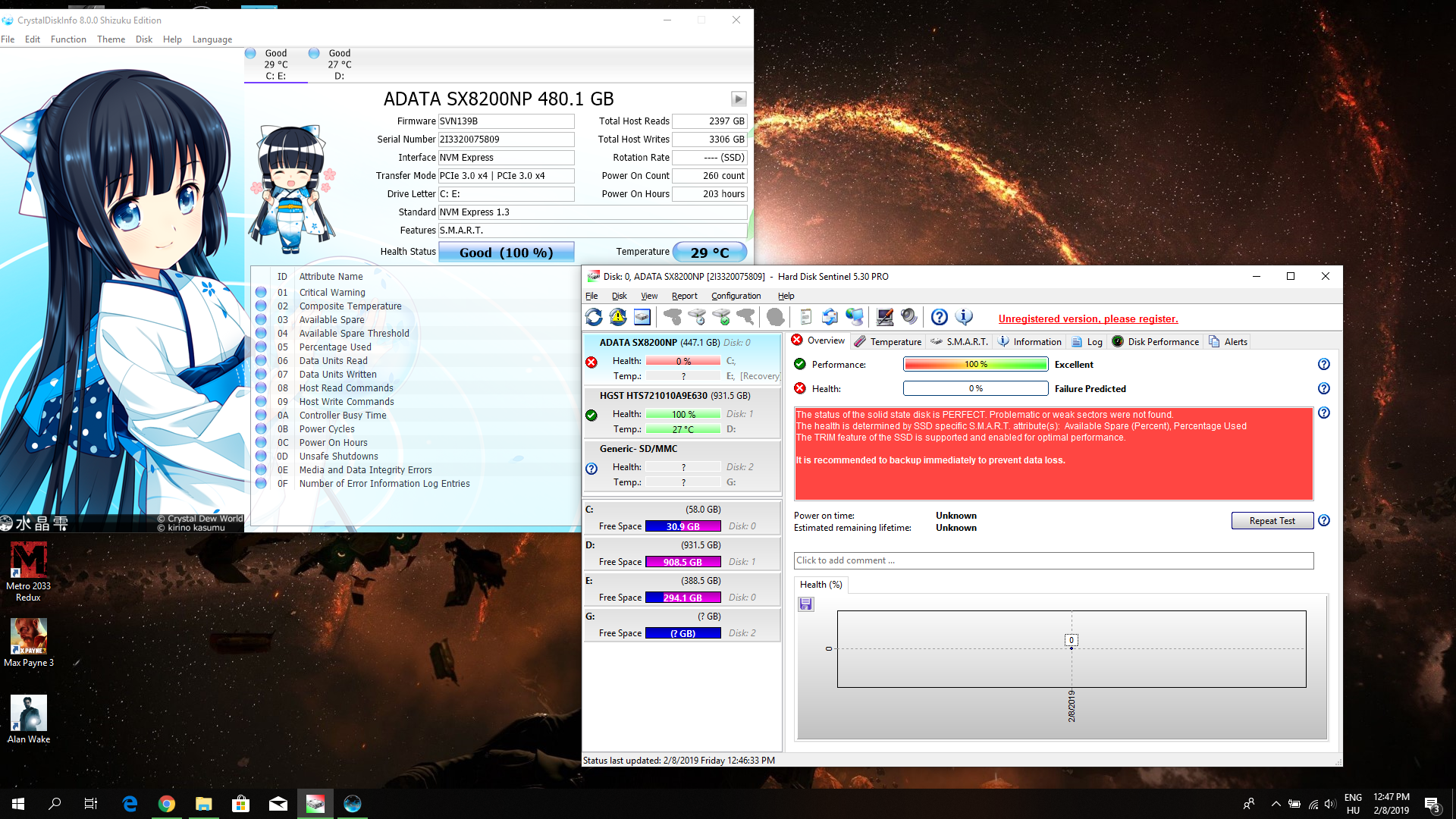Click the blue refresh arrows toolbar icon
Image resolution: width=1456 pixels, height=819 pixels.
click(594, 317)
